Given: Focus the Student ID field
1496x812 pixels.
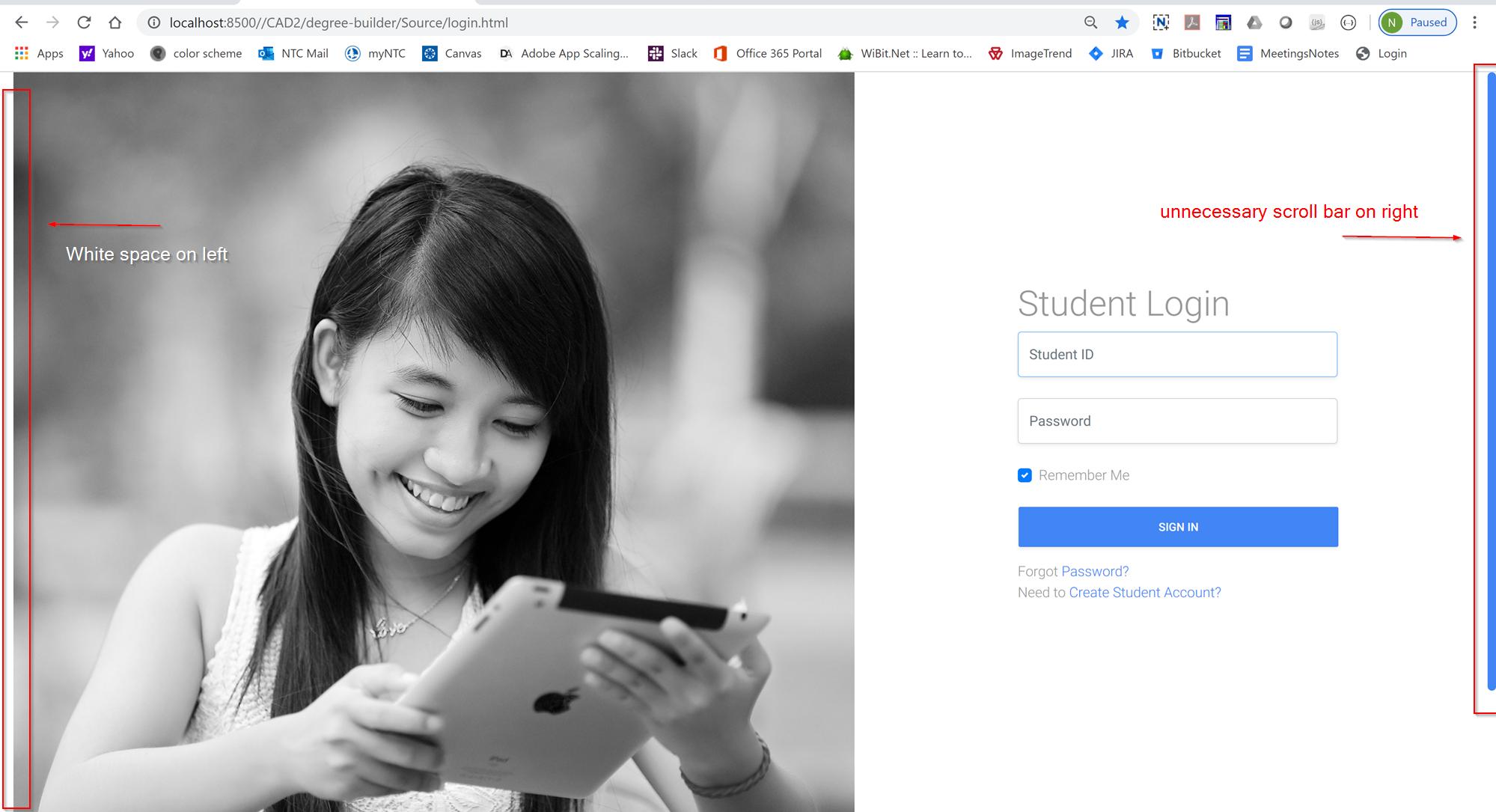Looking at the screenshot, I should click(x=1176, y=354).
